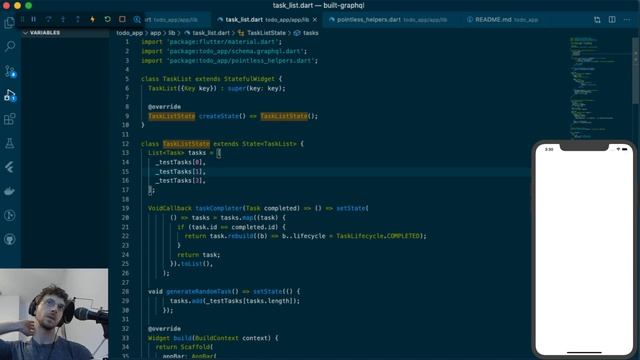Click taskCompleter on line 19
The image size is (640, 360).
[219, 208]
